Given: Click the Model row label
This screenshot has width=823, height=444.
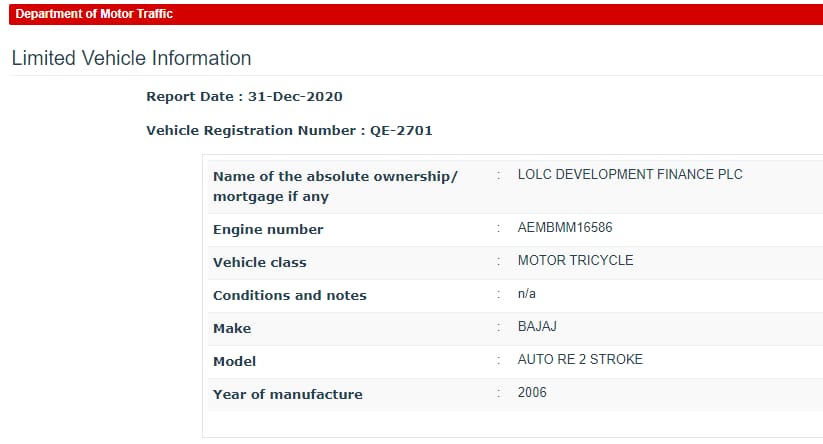Looking at the screenshot, I should [235, 362].
